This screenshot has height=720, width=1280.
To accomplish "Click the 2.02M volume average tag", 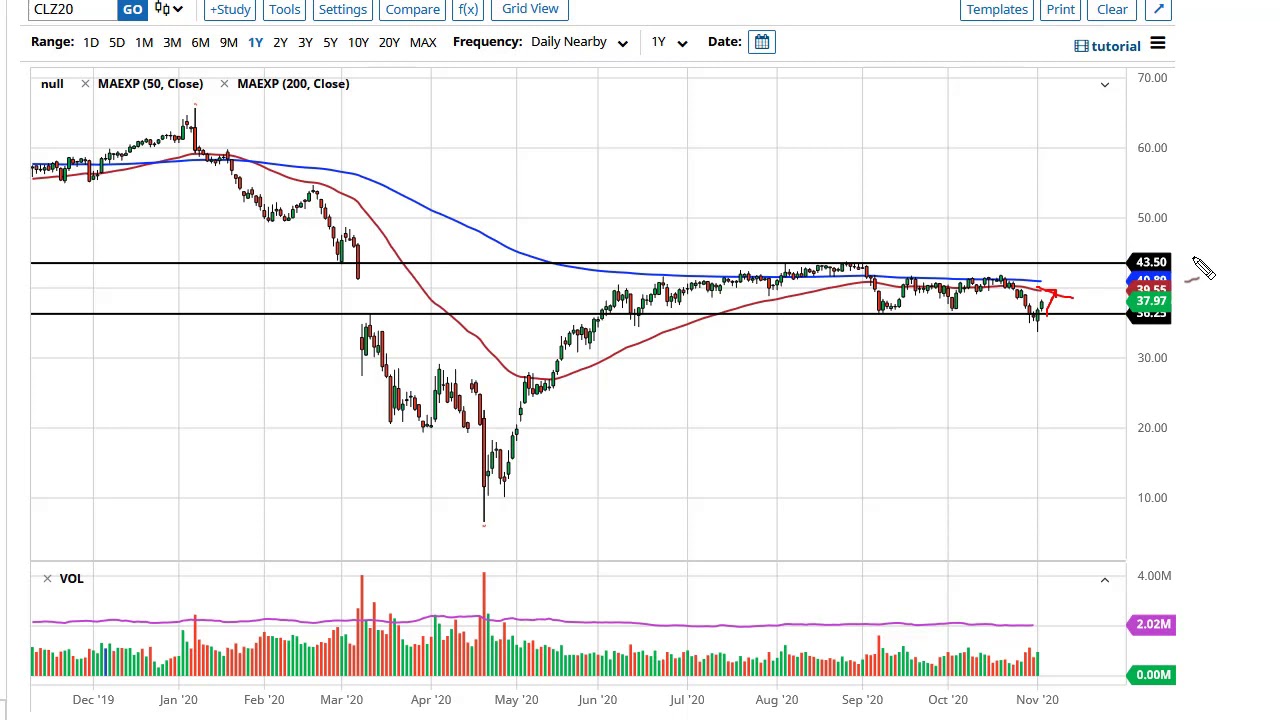I will tap(1153, 624).
